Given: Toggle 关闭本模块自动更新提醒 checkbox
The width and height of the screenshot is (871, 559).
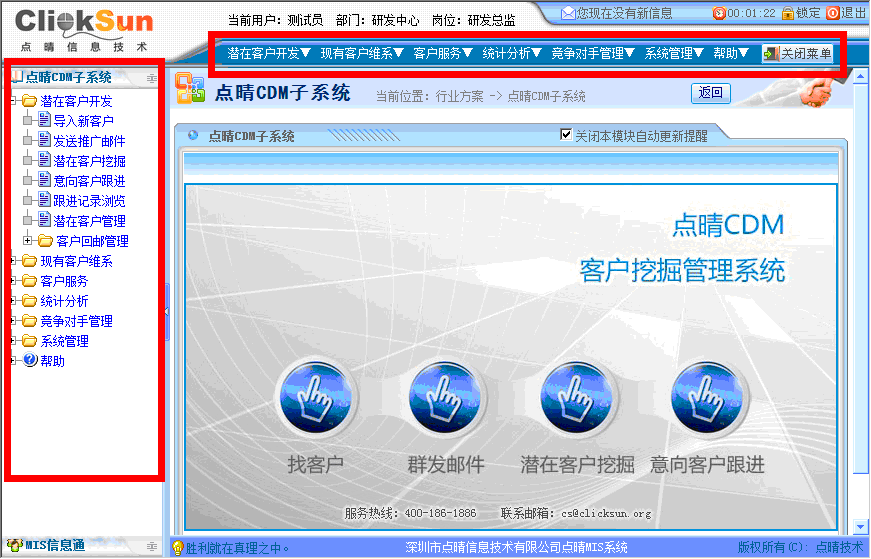Looking at the screenshot, I should pos(566,135).
